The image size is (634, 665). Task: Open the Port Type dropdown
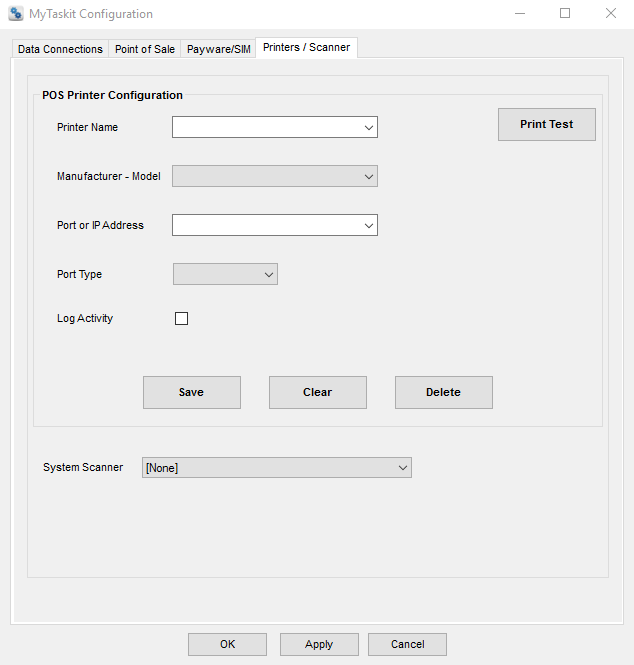[268, 274]
